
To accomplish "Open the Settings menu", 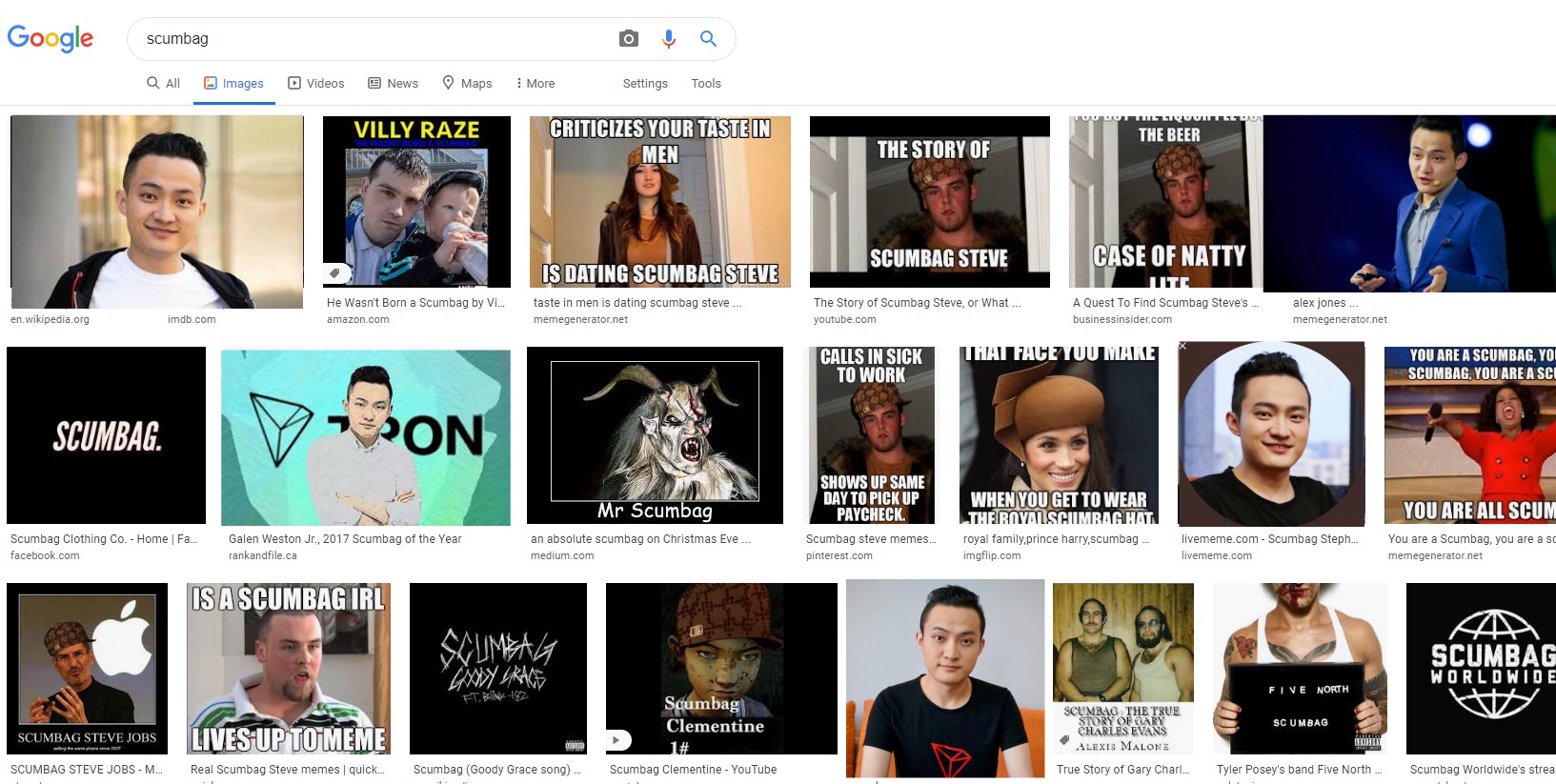I will [645, 83].
